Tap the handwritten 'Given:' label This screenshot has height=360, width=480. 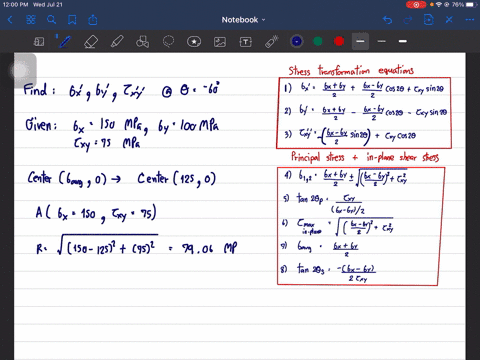click(41, 125)
